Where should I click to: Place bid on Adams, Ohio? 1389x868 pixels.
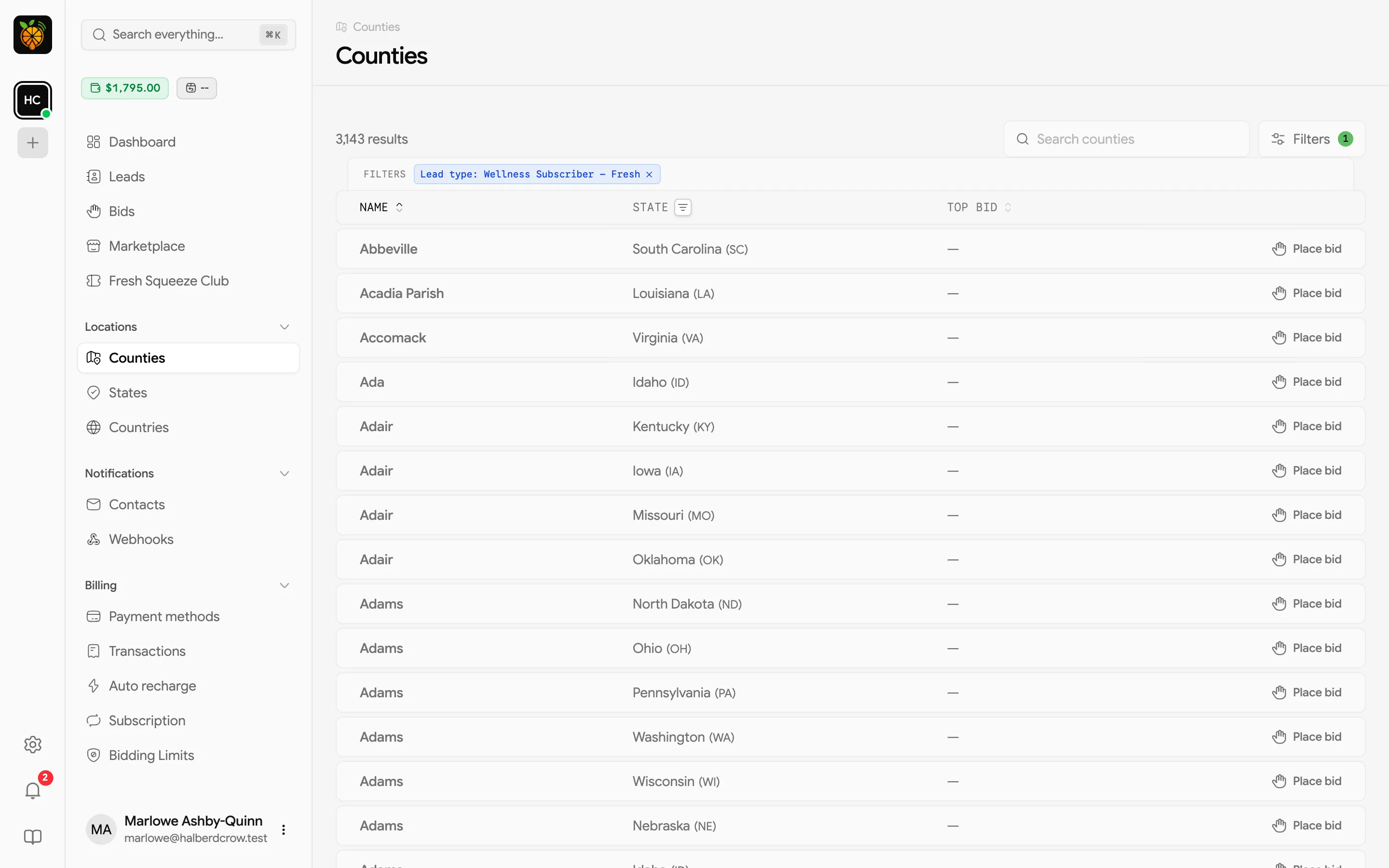point(1307,648)
